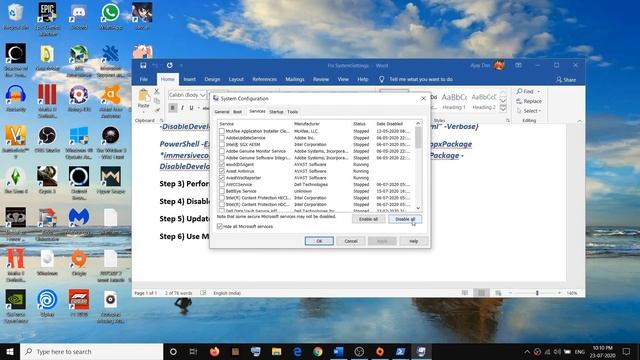Click the services list vertical scrollbar thumb

coord(418,138)
